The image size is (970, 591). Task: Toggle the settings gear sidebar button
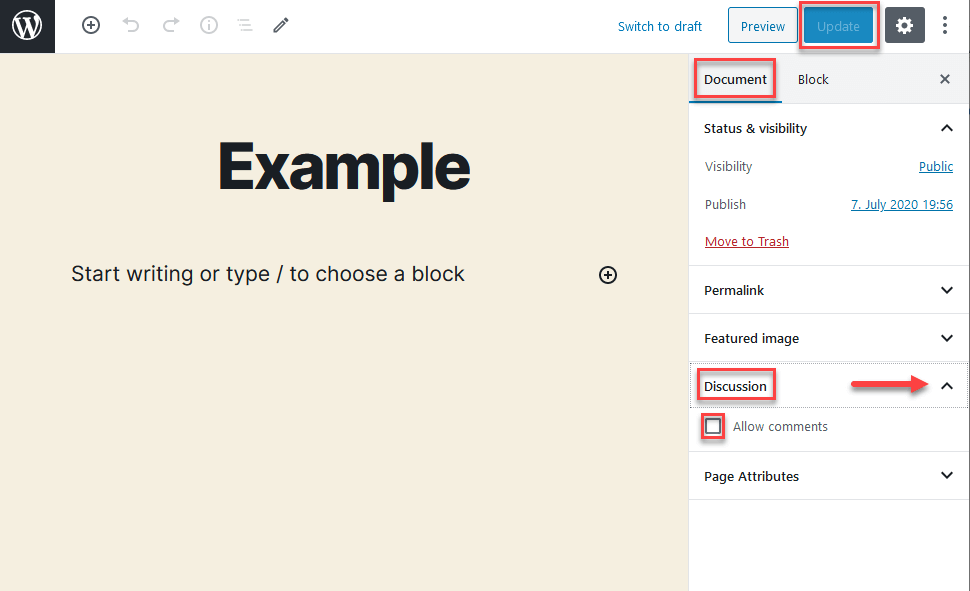tap(904, 26)
